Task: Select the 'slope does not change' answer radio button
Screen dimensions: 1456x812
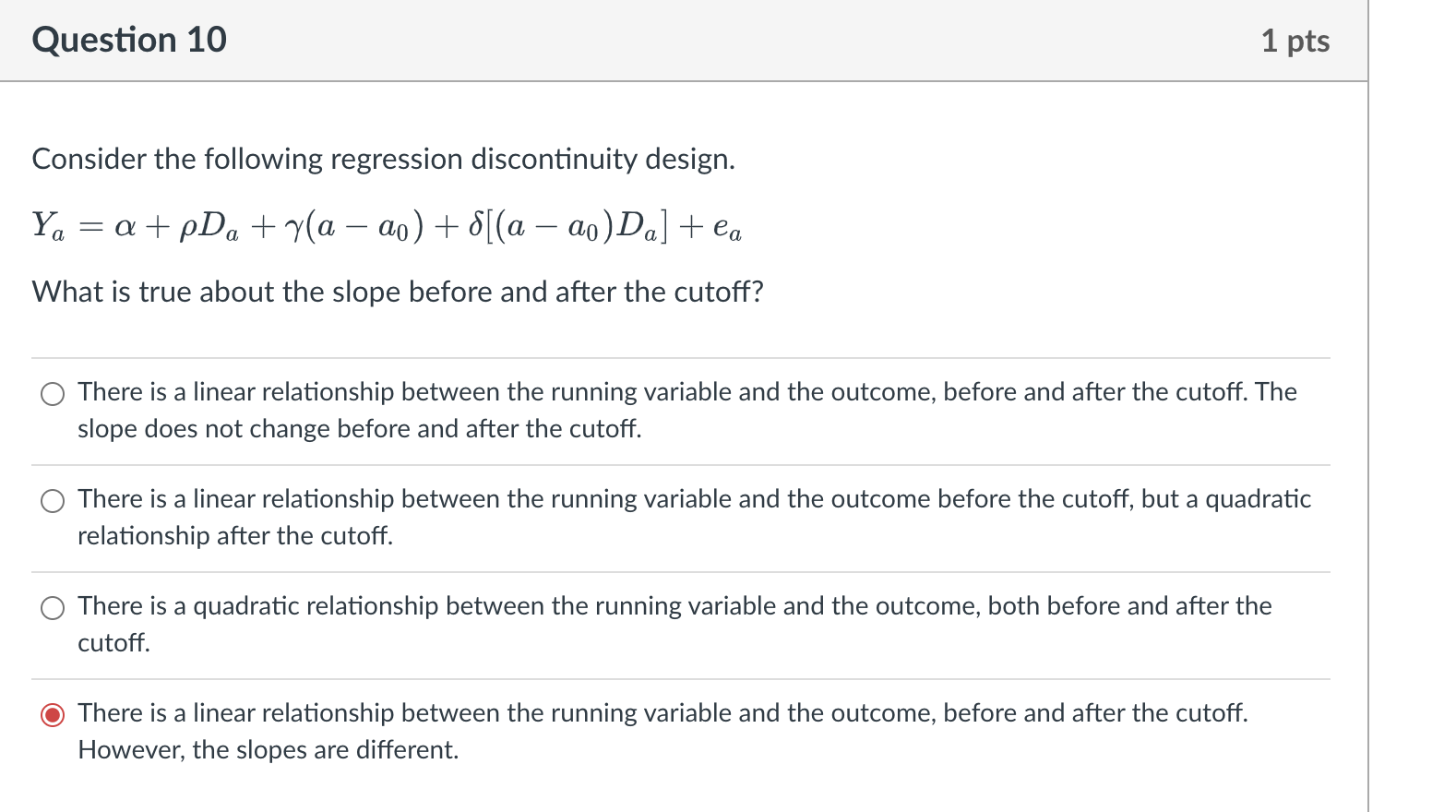Action: [x=53, y=395]
